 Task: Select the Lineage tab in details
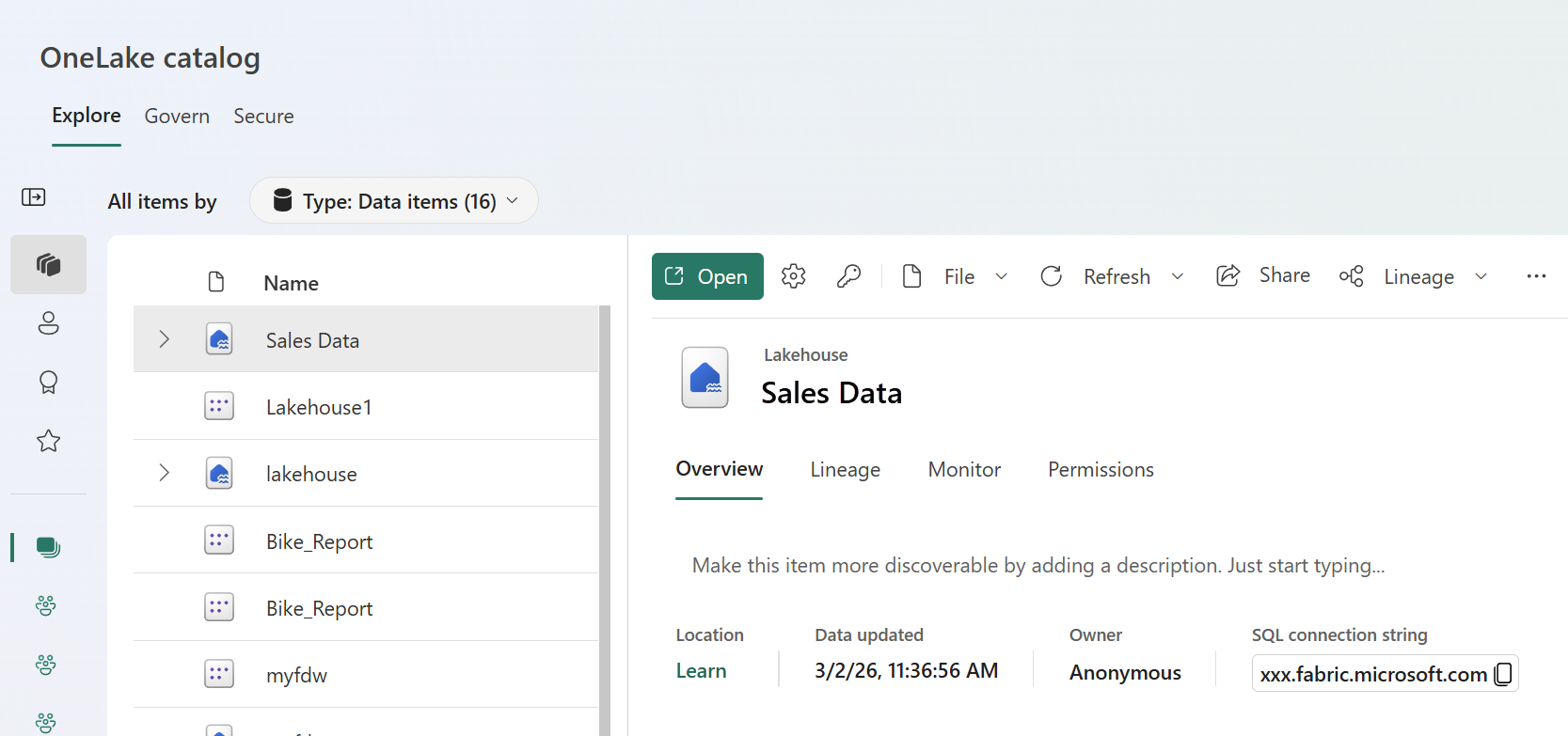(846, 470)
